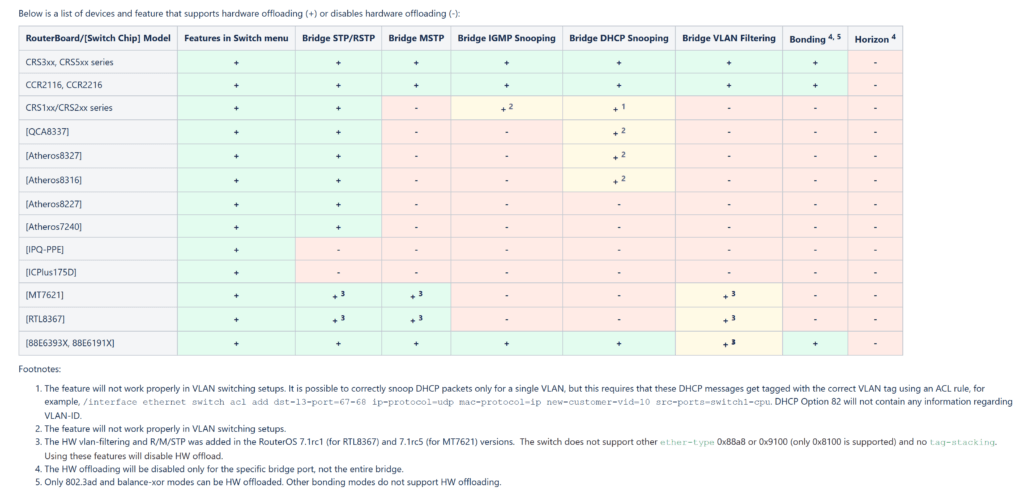Select the "CRS3xx, CRS5xx series" row label
The height and width of the screenshot is (502, 1024).
tap(98, 63)
